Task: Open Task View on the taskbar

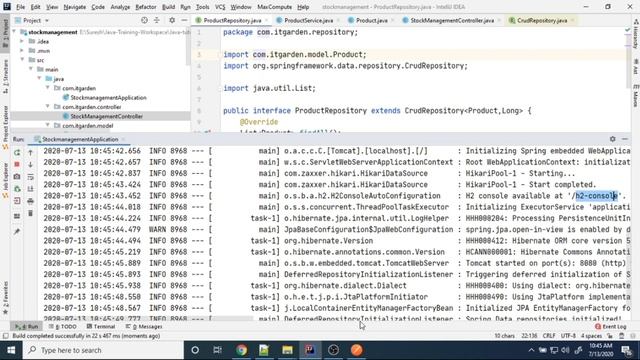Action: (x=218, y=350)
